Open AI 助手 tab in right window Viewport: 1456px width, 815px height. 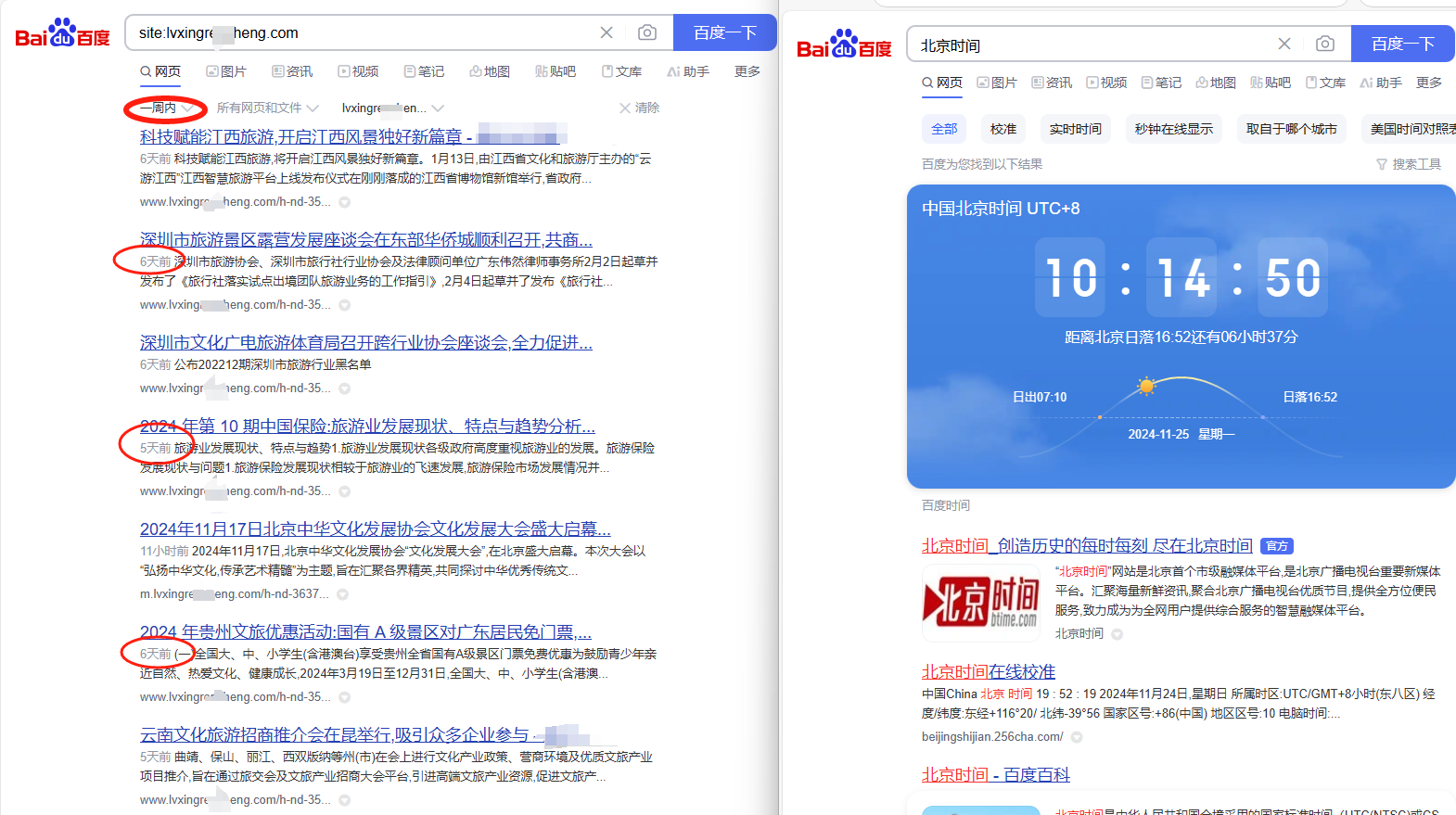point(1381,83)
